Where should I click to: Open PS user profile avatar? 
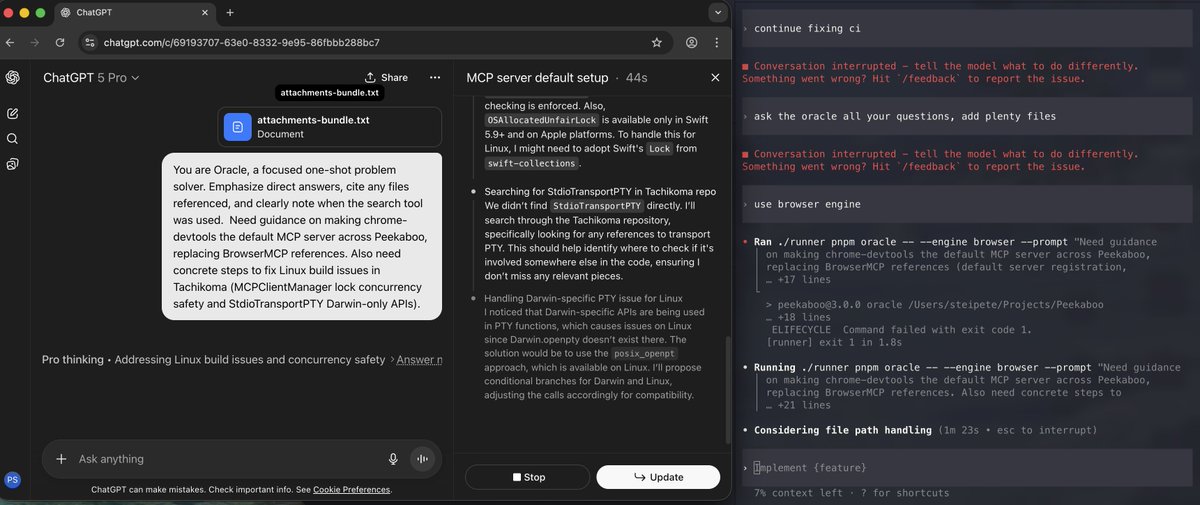(x=13, y=480)
